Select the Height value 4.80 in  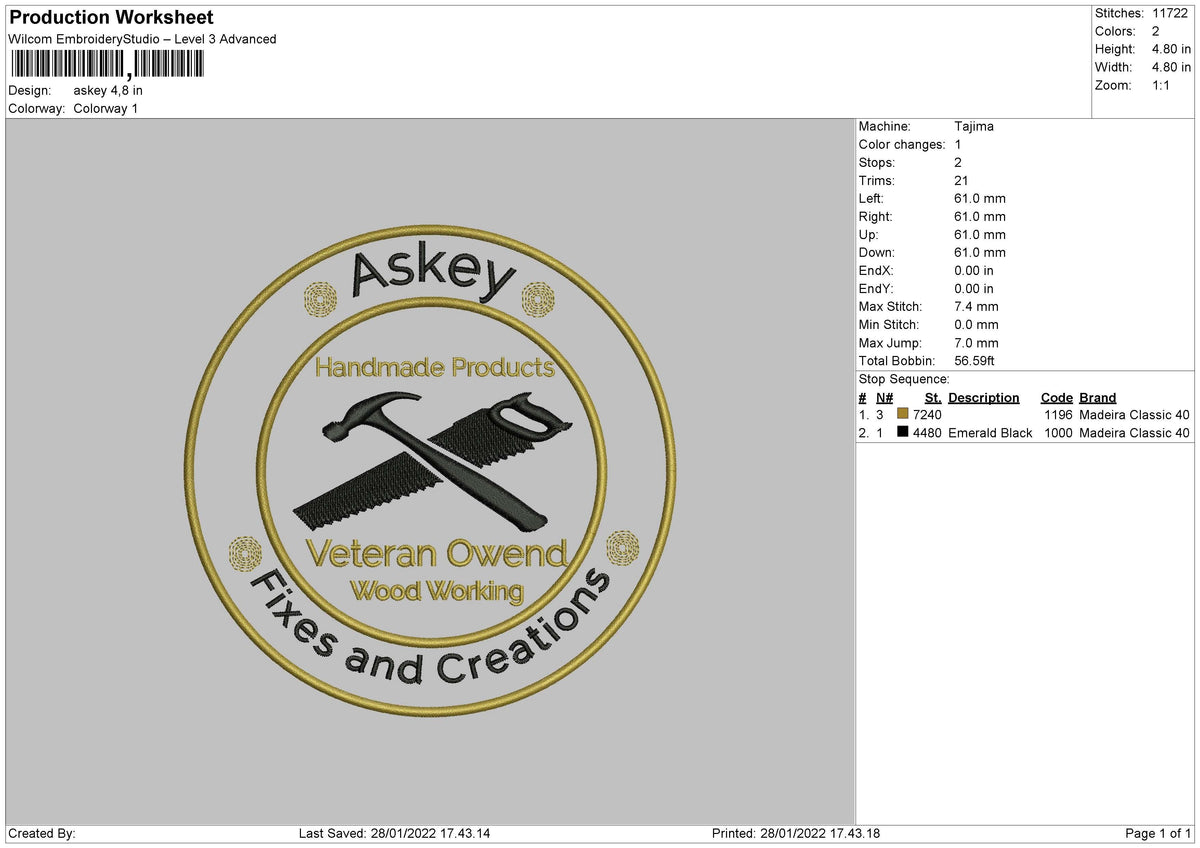1171,49
